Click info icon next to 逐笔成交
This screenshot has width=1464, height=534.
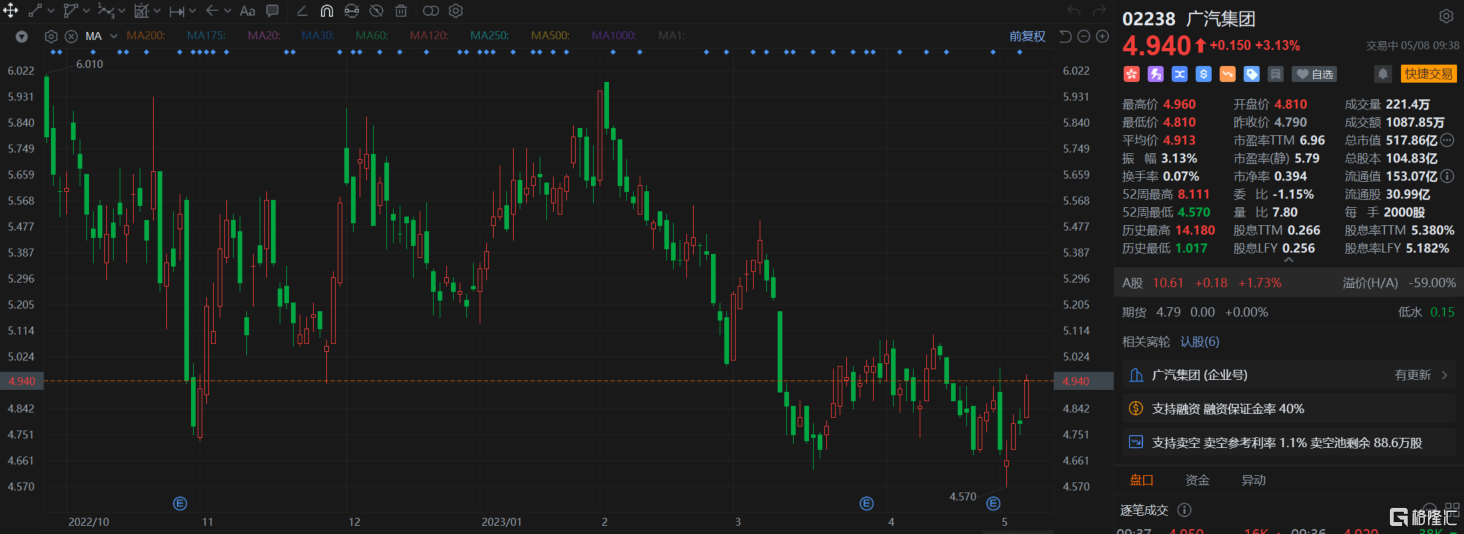[1185, 510]
